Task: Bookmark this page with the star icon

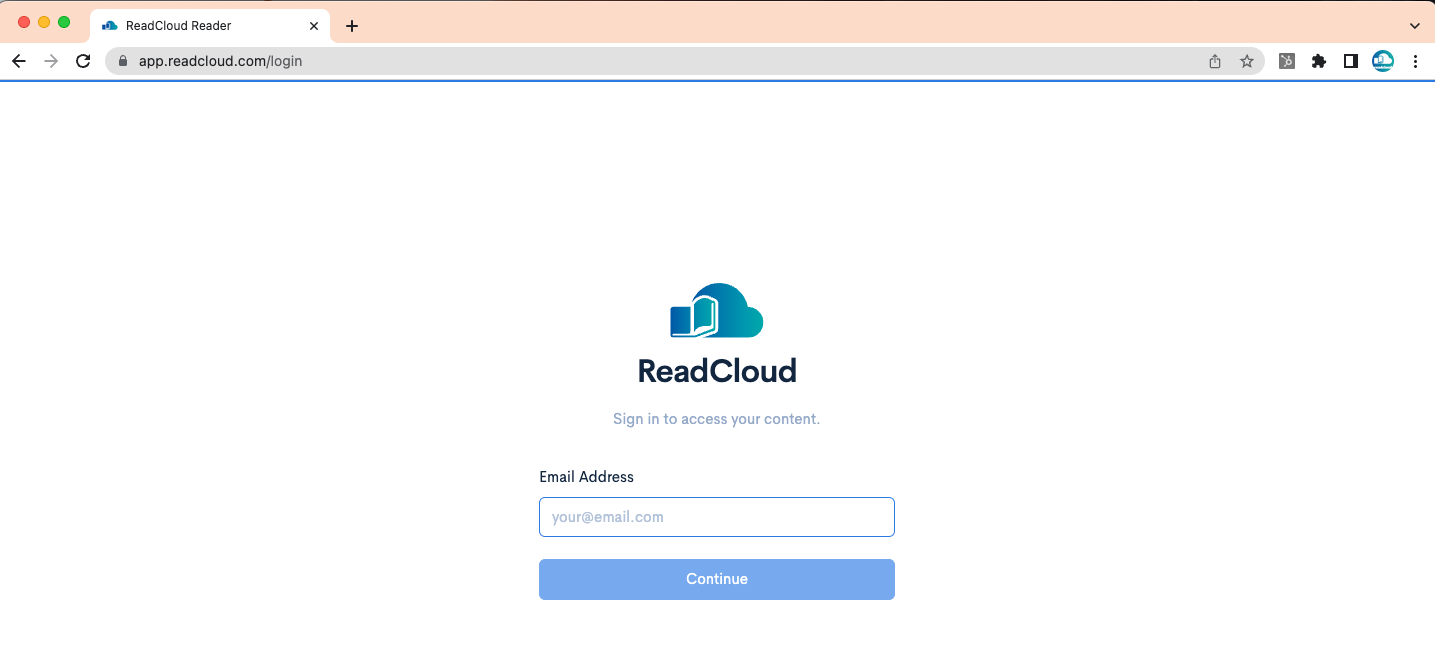Action: tap(1247, 61)
